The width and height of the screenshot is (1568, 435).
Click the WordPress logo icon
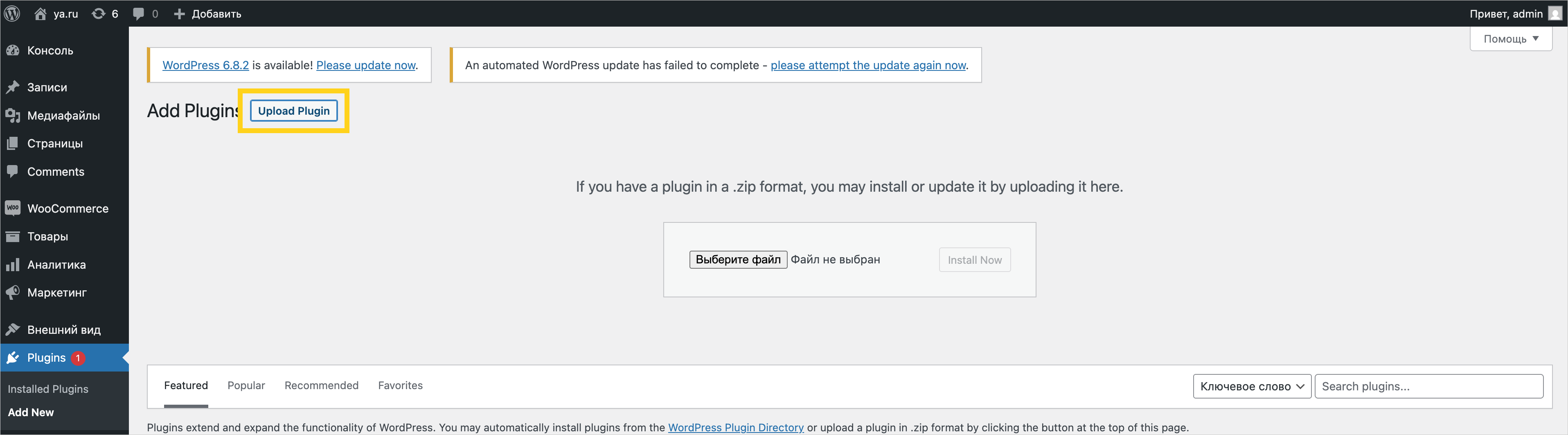(12, 14)
